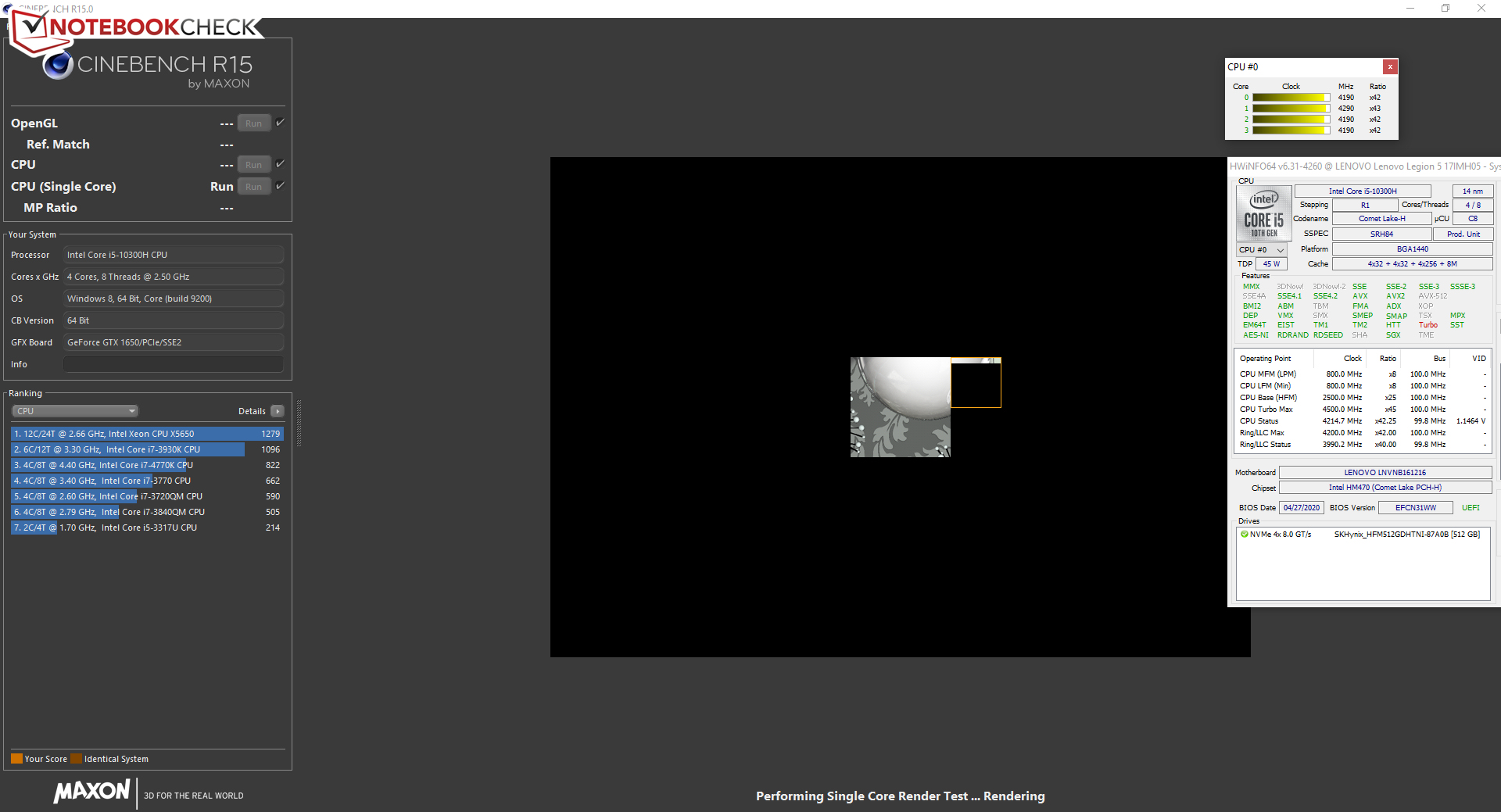1501x812 pixels.
Task: Minimize the Cinebench window
Action: (1410, 9)
